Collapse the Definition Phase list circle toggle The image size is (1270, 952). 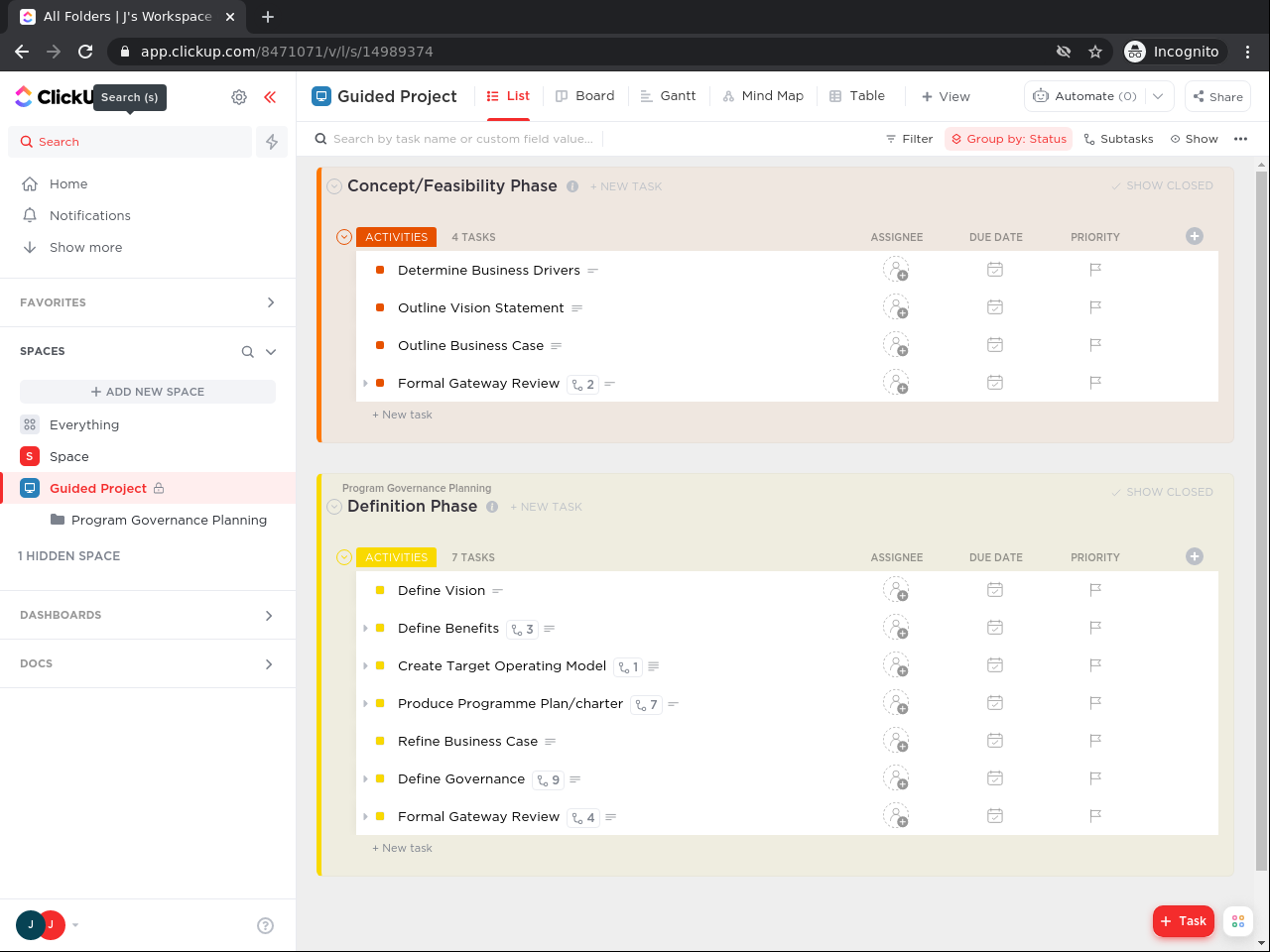pos(334,507)
